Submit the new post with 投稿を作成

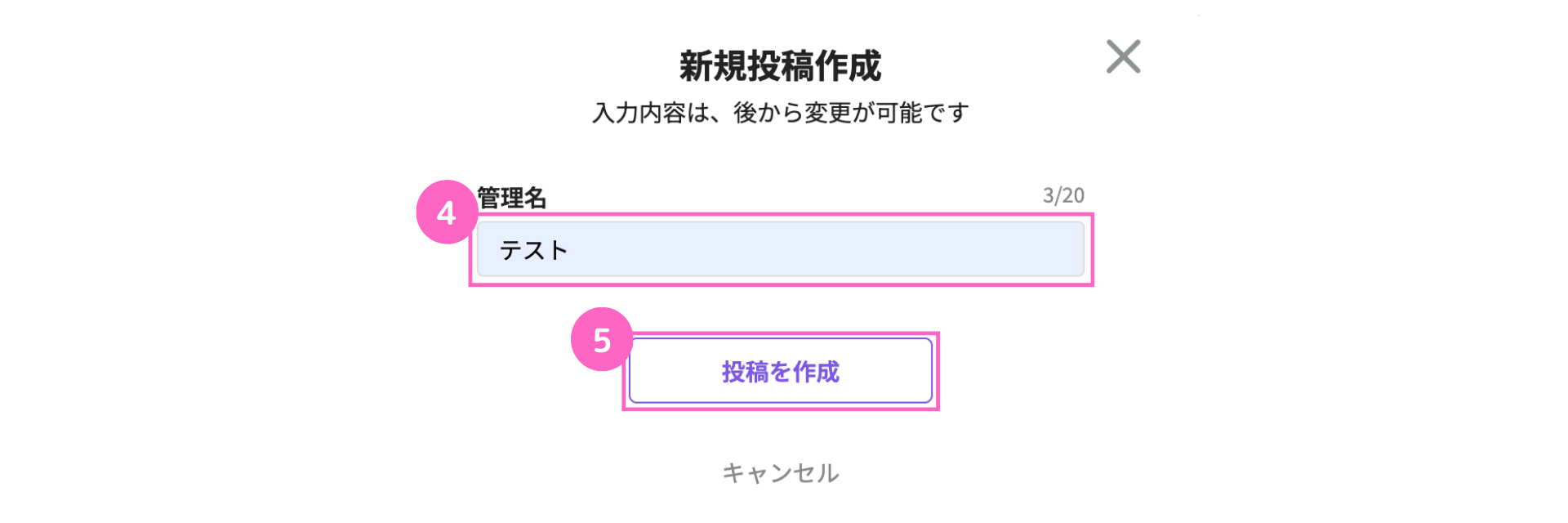pos(780,371)
